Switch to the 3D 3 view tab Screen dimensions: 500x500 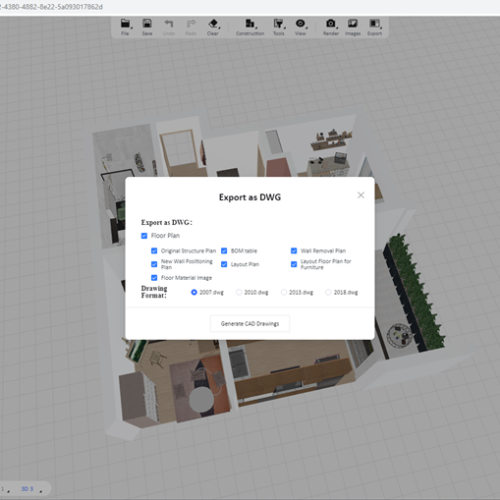click(27, 489)
